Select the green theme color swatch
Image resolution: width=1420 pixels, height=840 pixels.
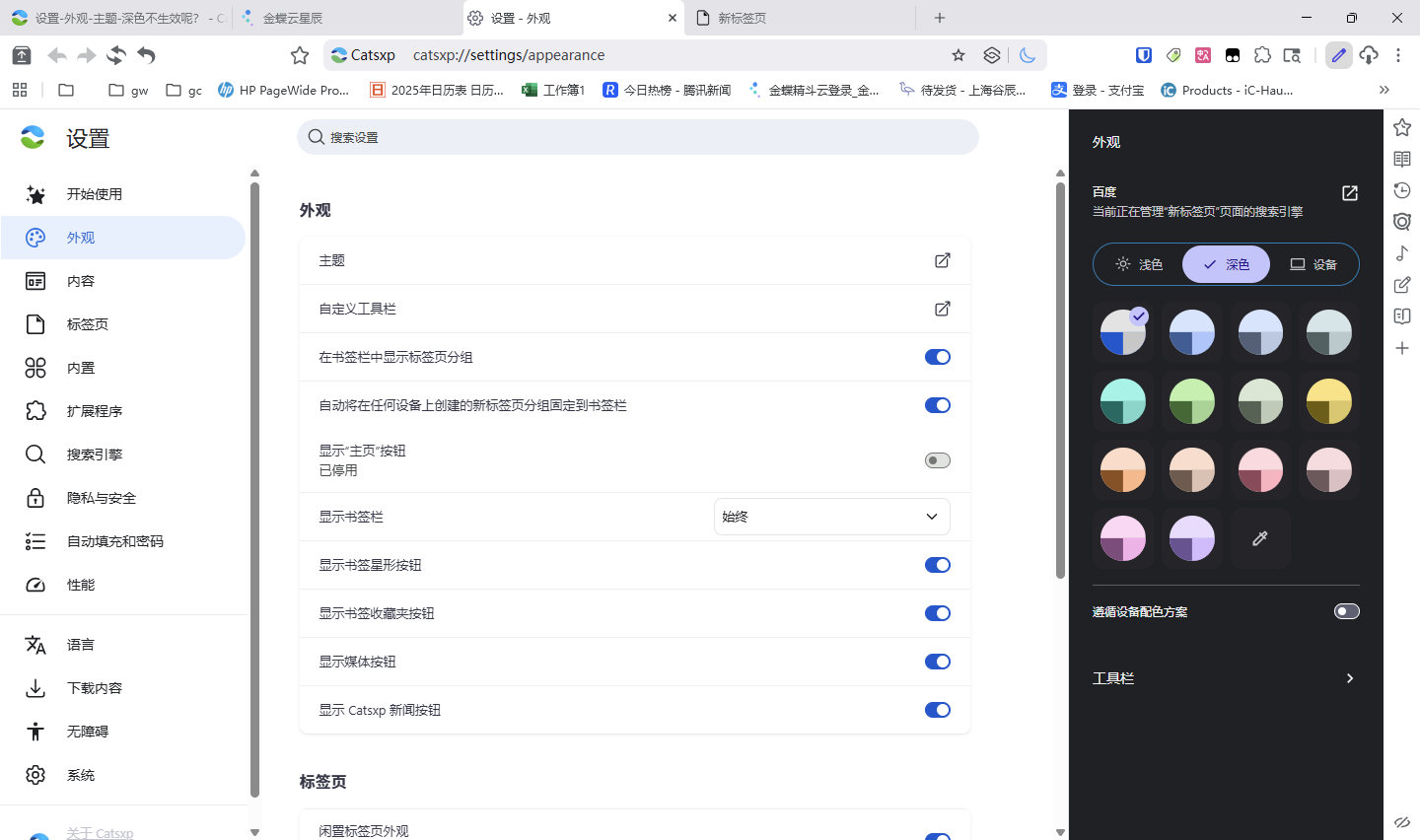tap(1192, 401)
